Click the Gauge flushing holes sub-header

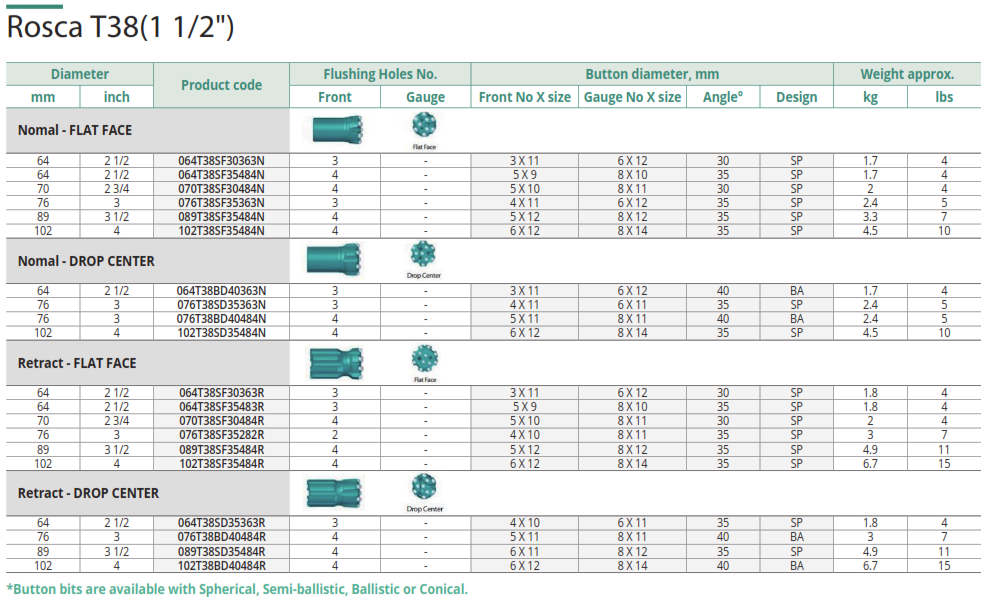(425, 97)
